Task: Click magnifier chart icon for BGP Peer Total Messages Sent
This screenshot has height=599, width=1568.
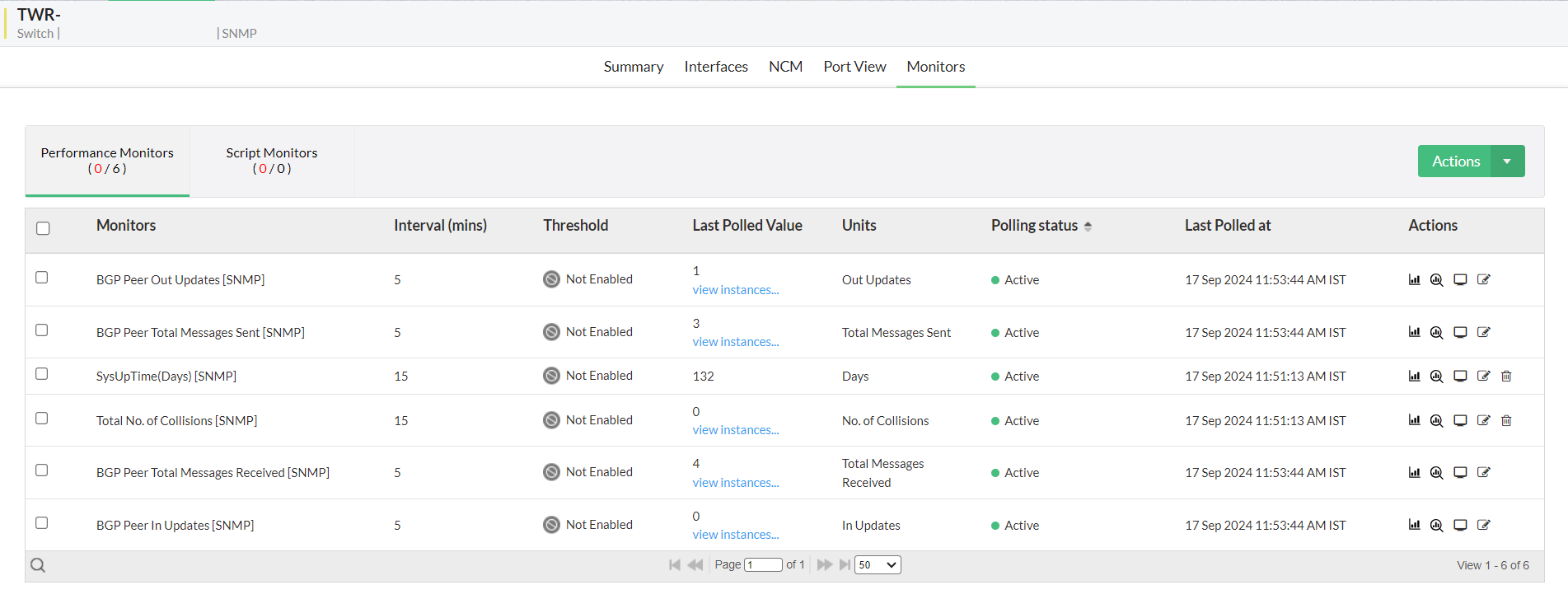Action: (1437, 333)
